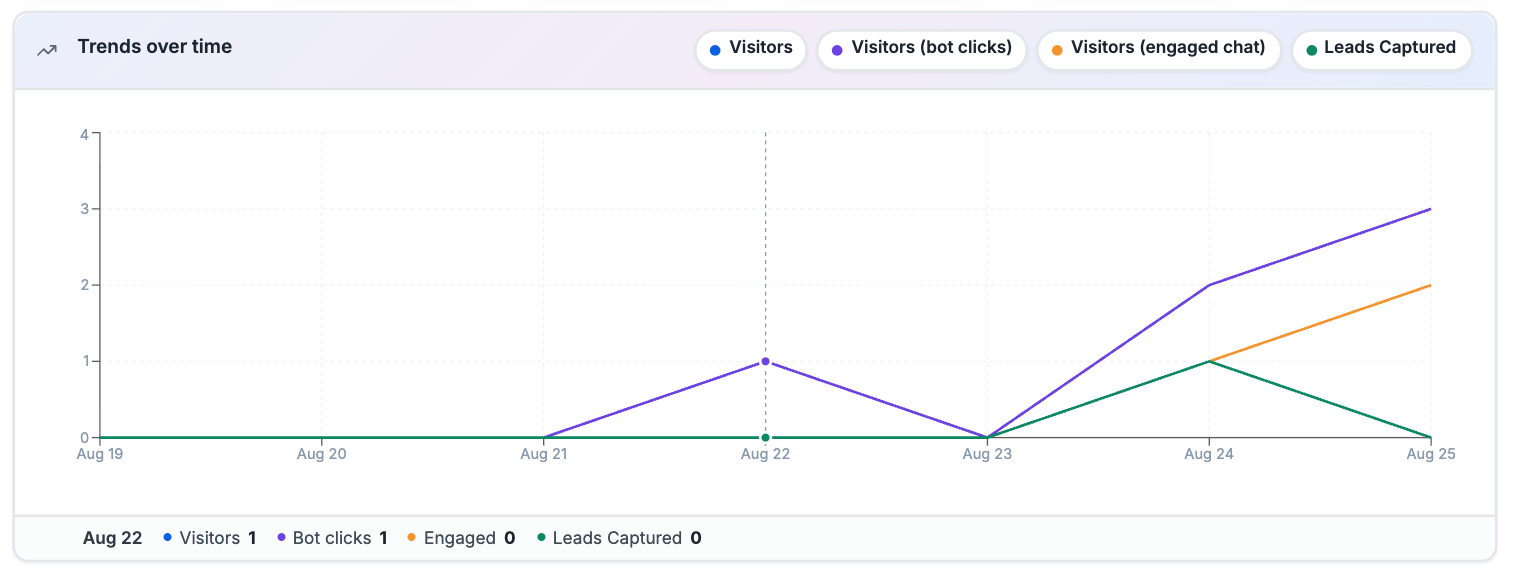Click the y-axis label 2
This screenshot has width=1513, height=579.
(85, 285)
